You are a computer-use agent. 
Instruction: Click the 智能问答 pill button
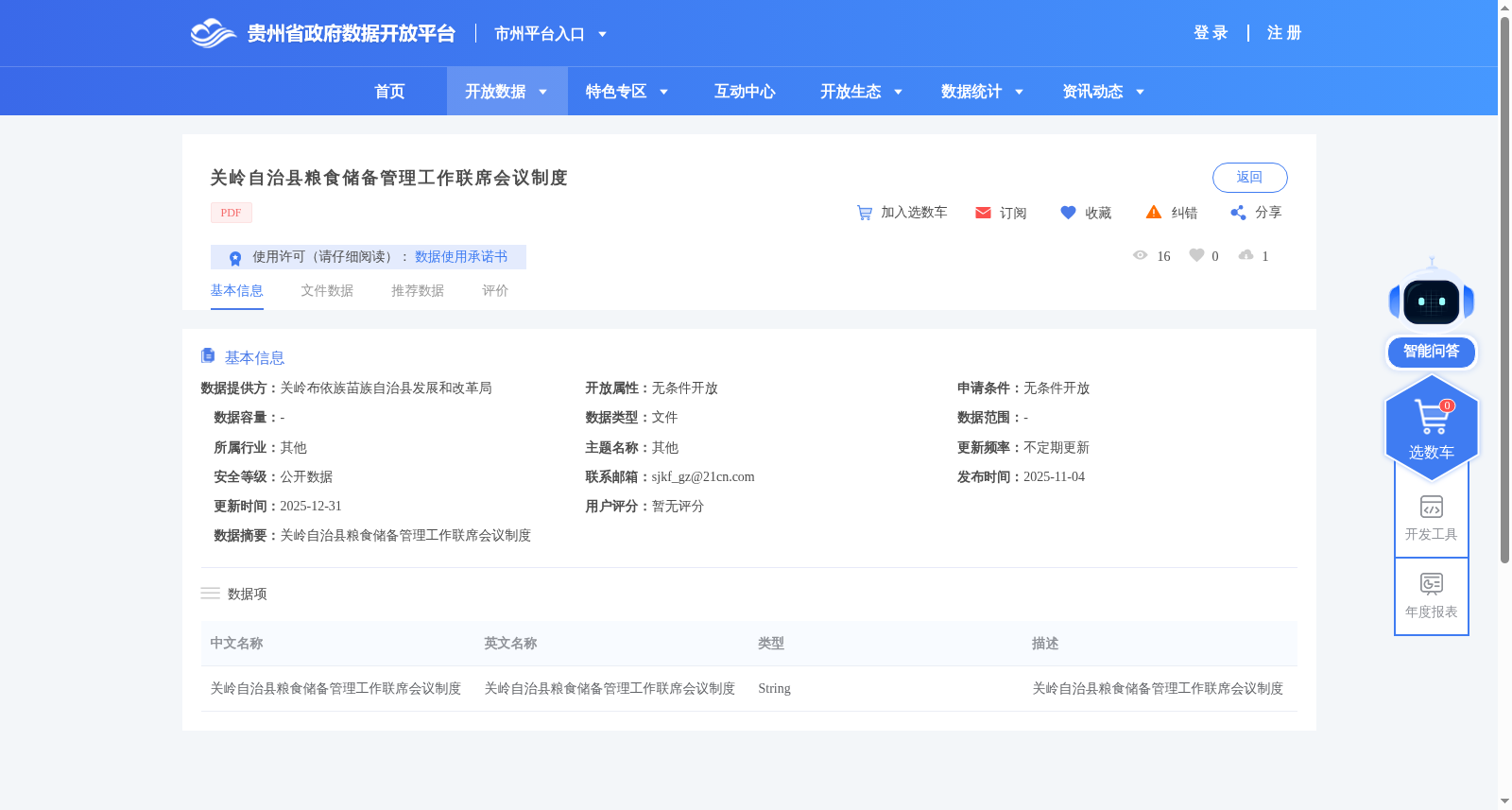point(1432,352)
